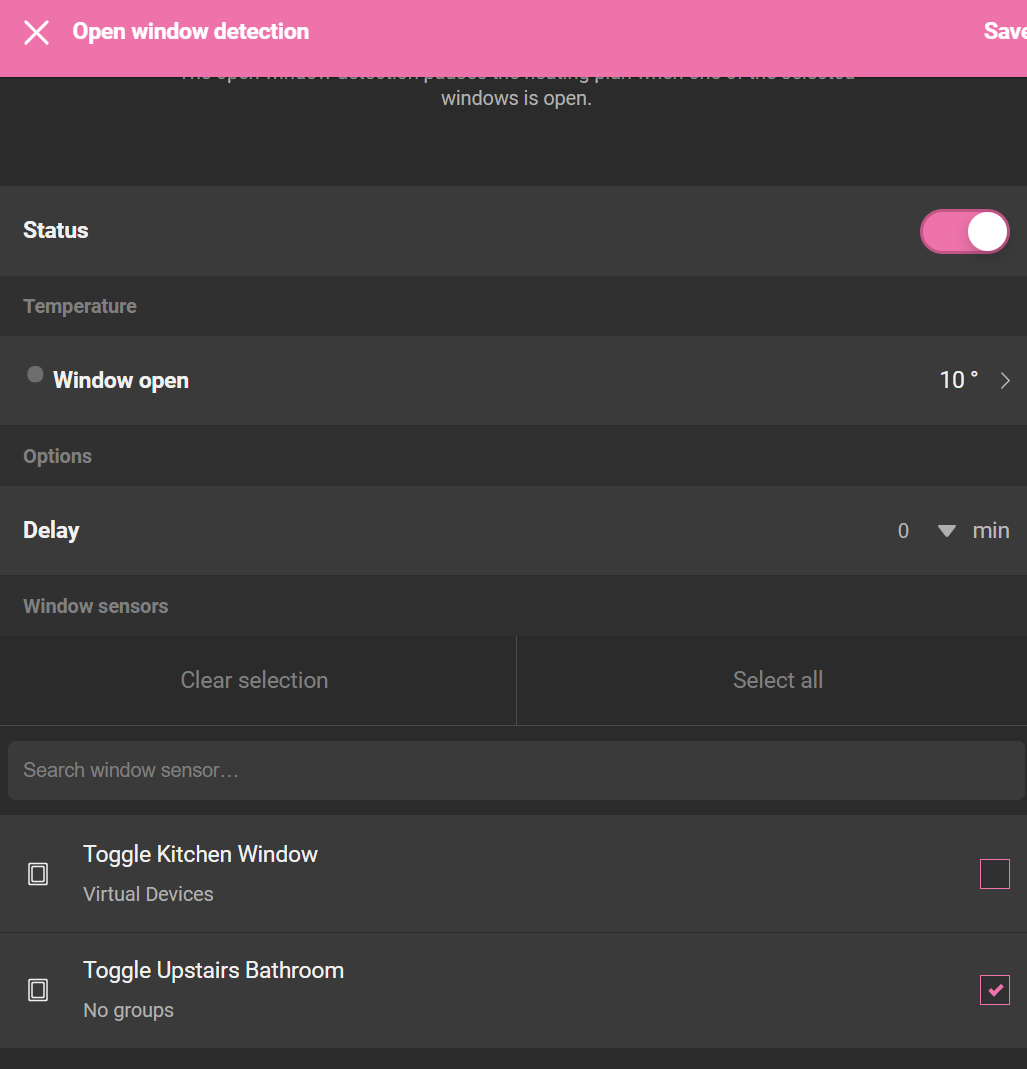This screenshot has height=1069, width=1027.
Task: Click the Delay value 0
Action: (x=903, y=531)
